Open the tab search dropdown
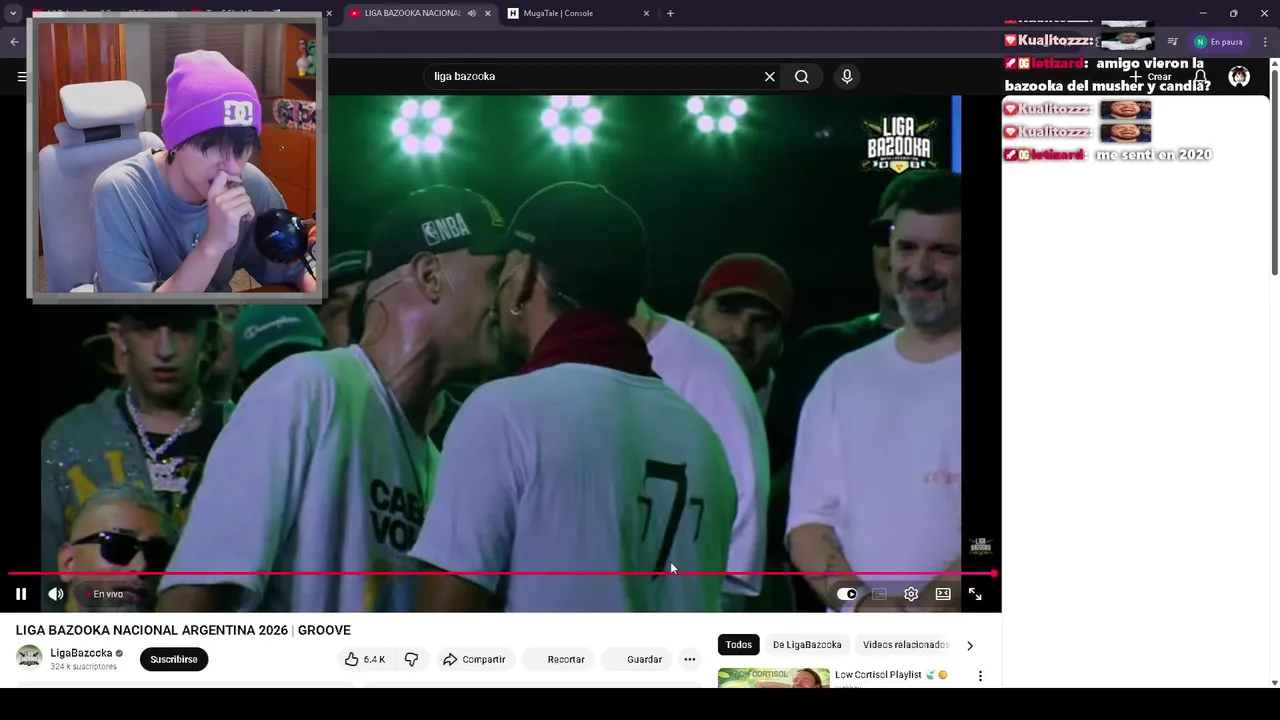 pyautogui.click(x=13, y=13)
